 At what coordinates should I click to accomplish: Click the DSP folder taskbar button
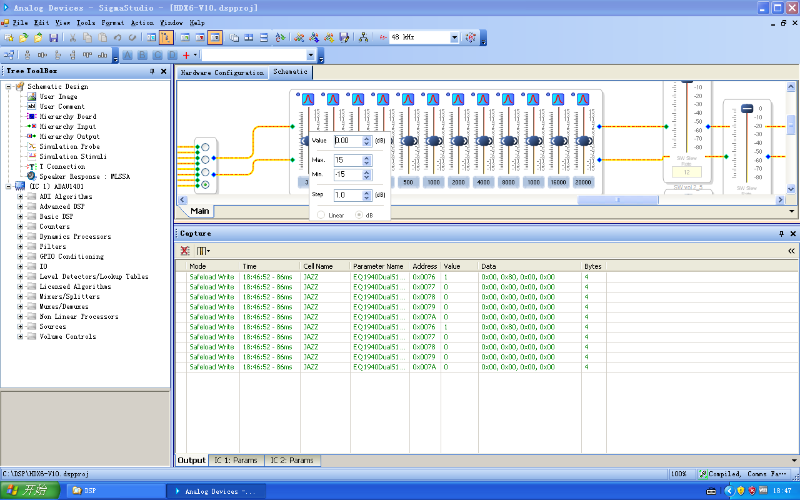[116, 491]
